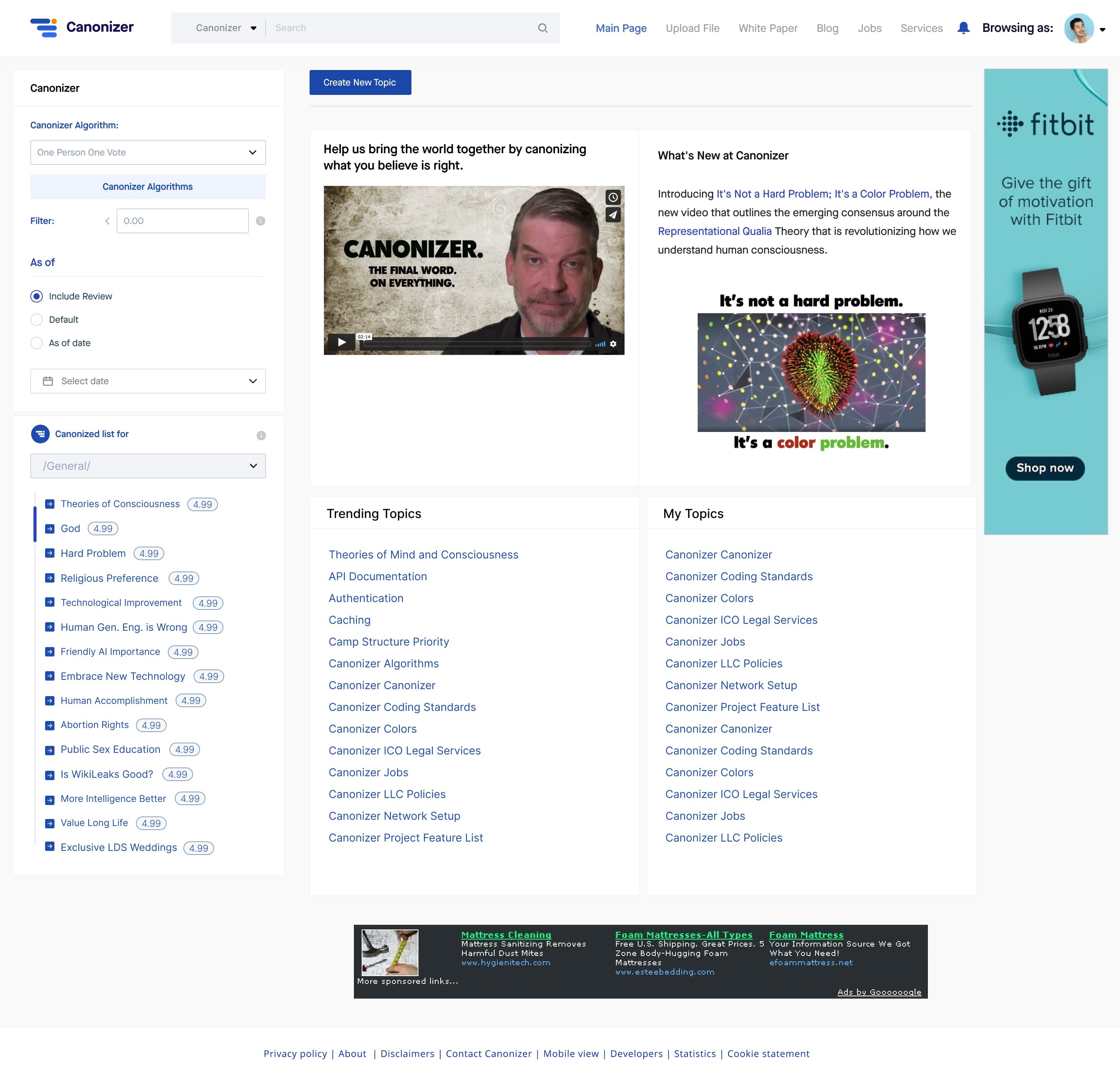The image size is (1120, 1078).
Task: Open the video settings gear
Action: click(x=612, y=344)
